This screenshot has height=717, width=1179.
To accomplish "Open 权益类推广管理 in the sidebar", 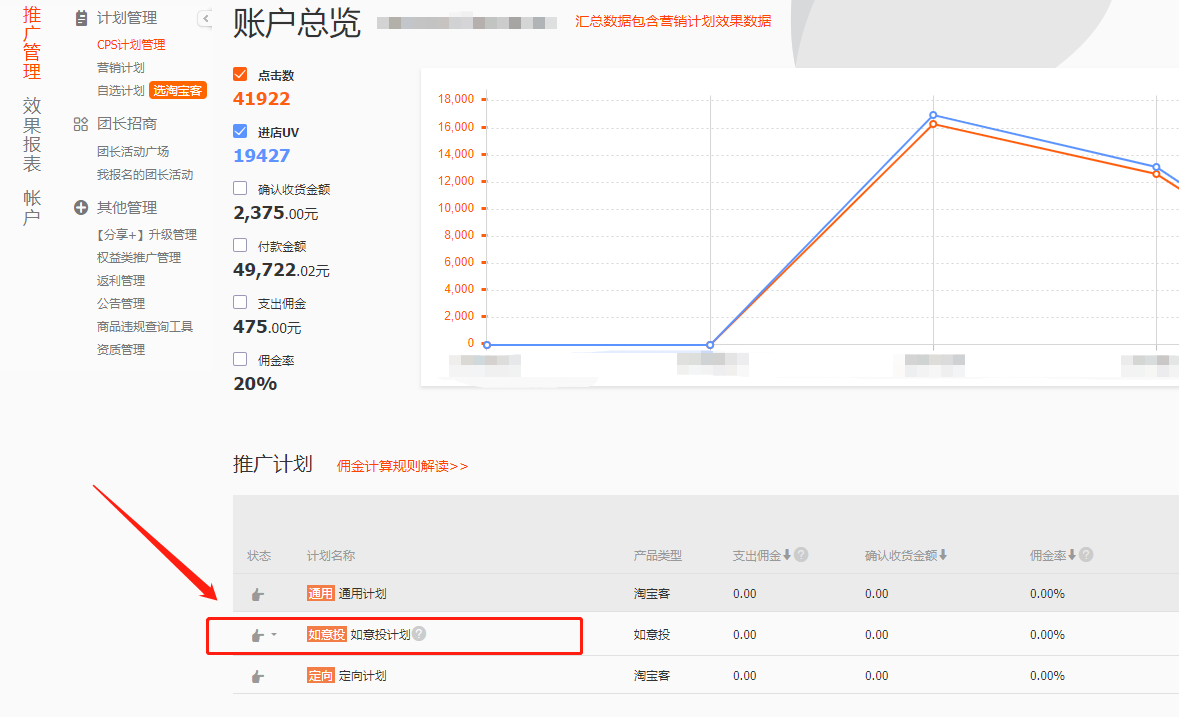I will [x=139, y=257].
